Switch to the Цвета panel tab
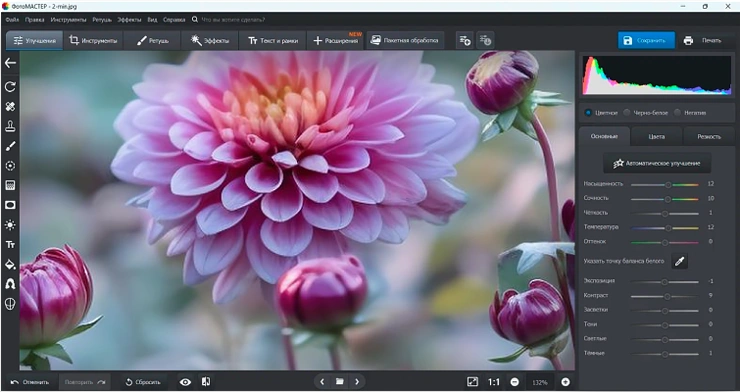This screenshot has height=392, width=740. pyautogui.click(x=656, y=136)
